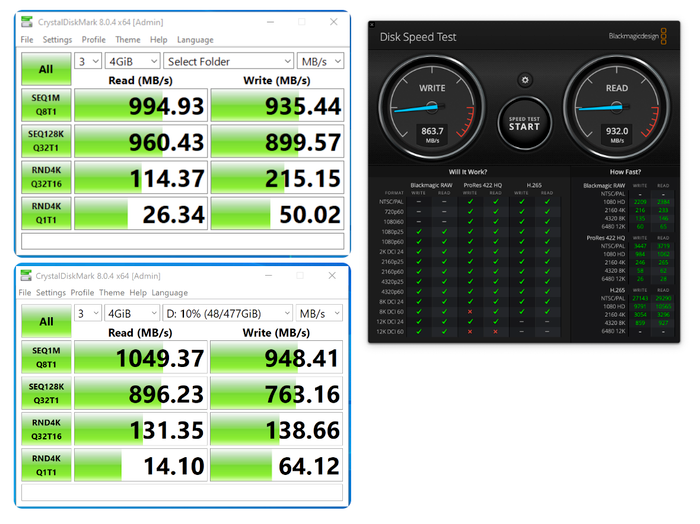Click the 763.16 write result in bottom window
Viewport: 700px width, 524px height.
[276, 393]
